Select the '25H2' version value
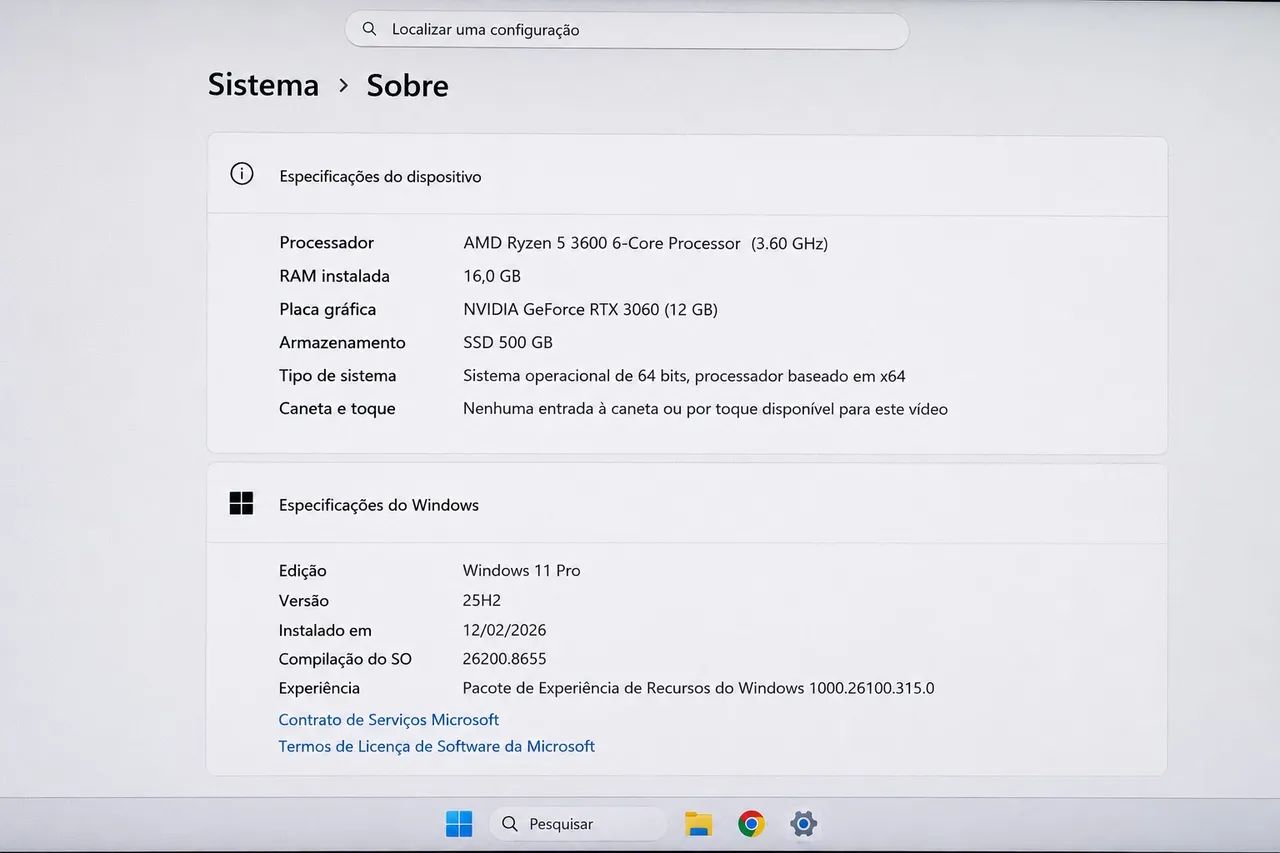The height and width of the screenshot is (853, 1280). pyautogui.click(x=482, y=600)
